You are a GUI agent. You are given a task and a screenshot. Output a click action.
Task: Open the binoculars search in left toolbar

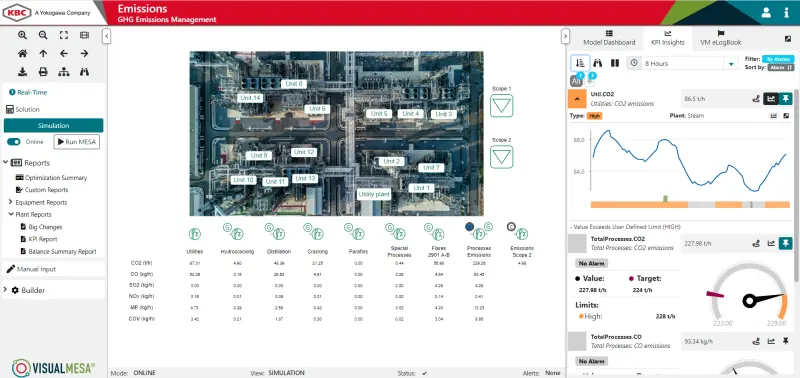click(84, 72)
